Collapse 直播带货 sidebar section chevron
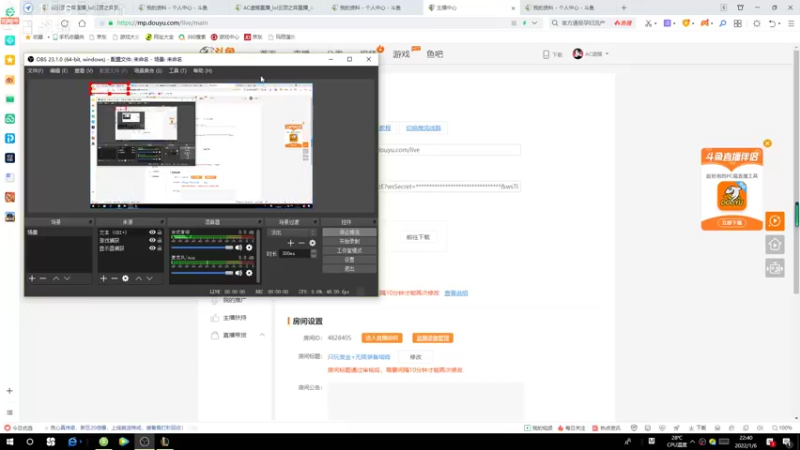Image resolution: width=800 pixels, height=450 pixels. tap(262, 335)
